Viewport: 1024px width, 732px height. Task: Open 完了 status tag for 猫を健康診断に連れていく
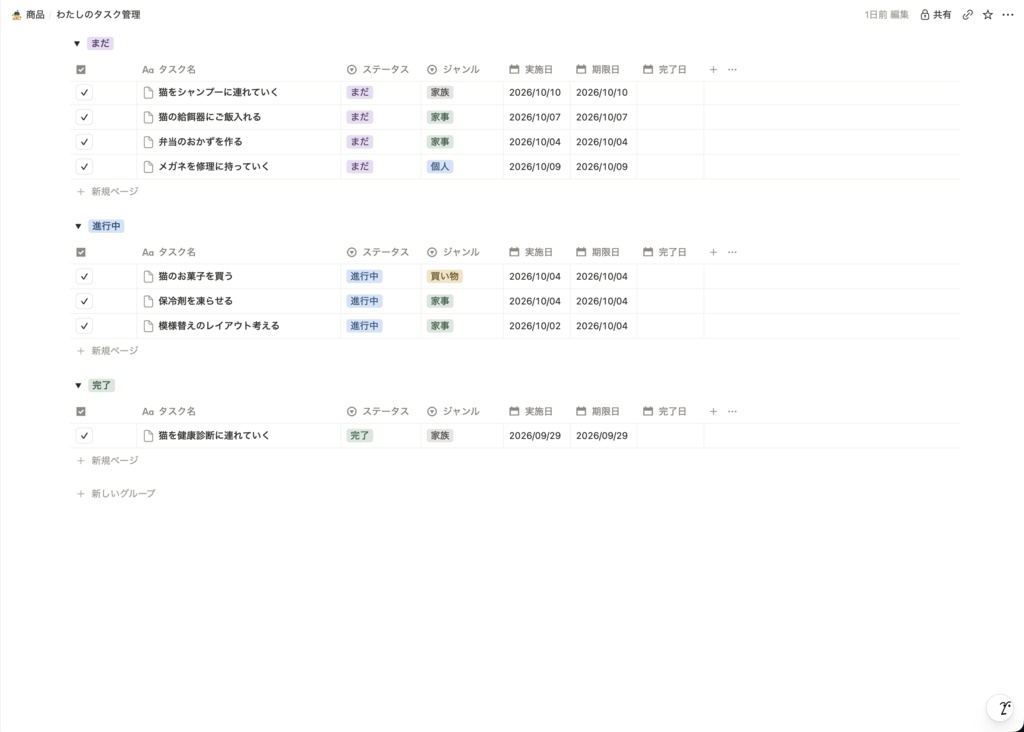click(x=360, y=436)
